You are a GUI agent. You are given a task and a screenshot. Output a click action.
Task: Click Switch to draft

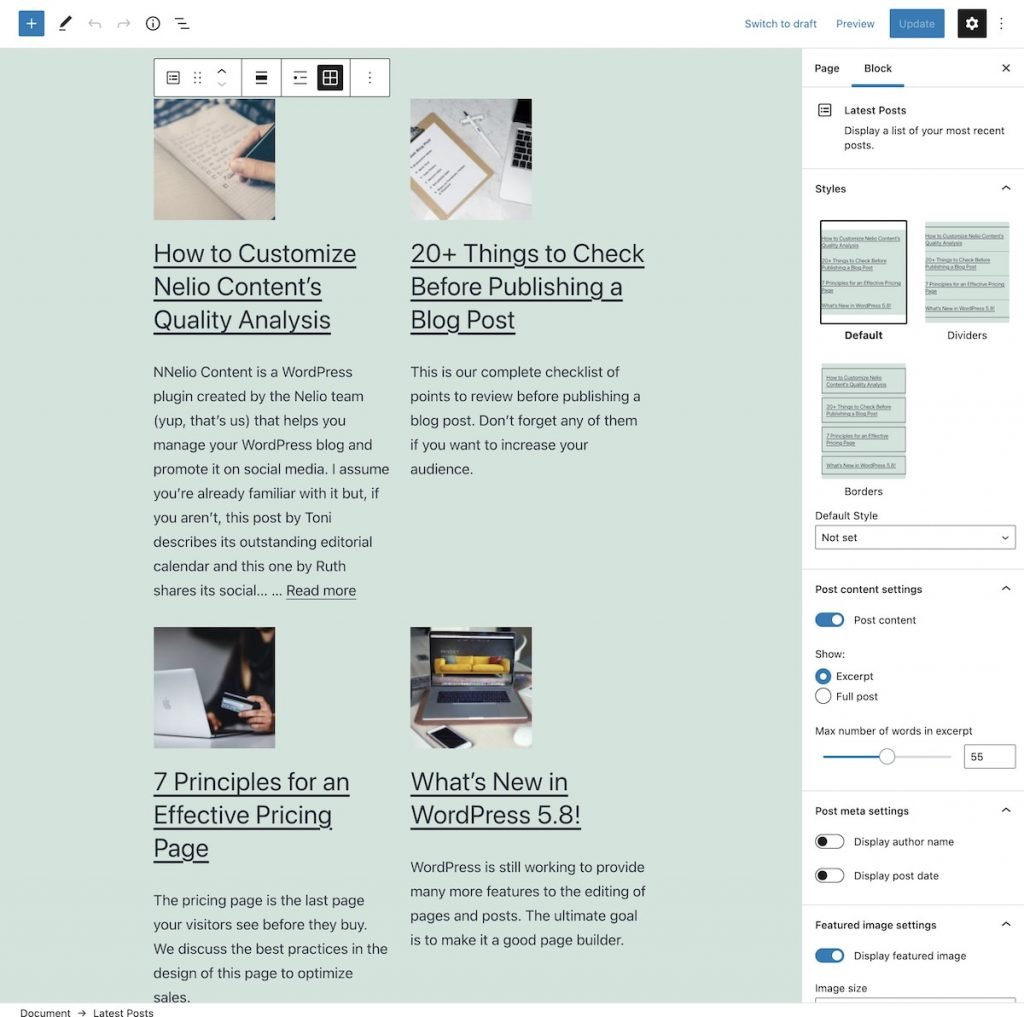click(x=780, y=24)
